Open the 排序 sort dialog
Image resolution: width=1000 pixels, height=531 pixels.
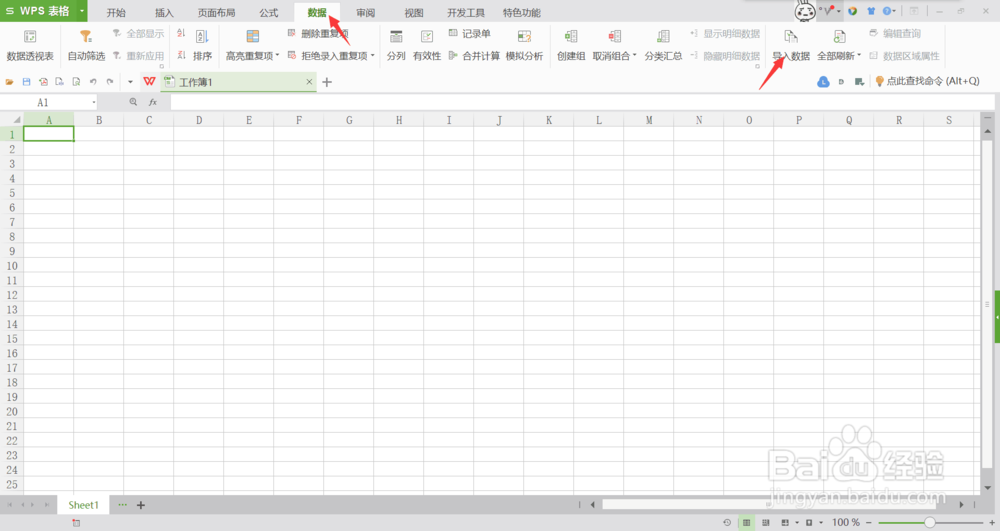[x=202, y=45]
